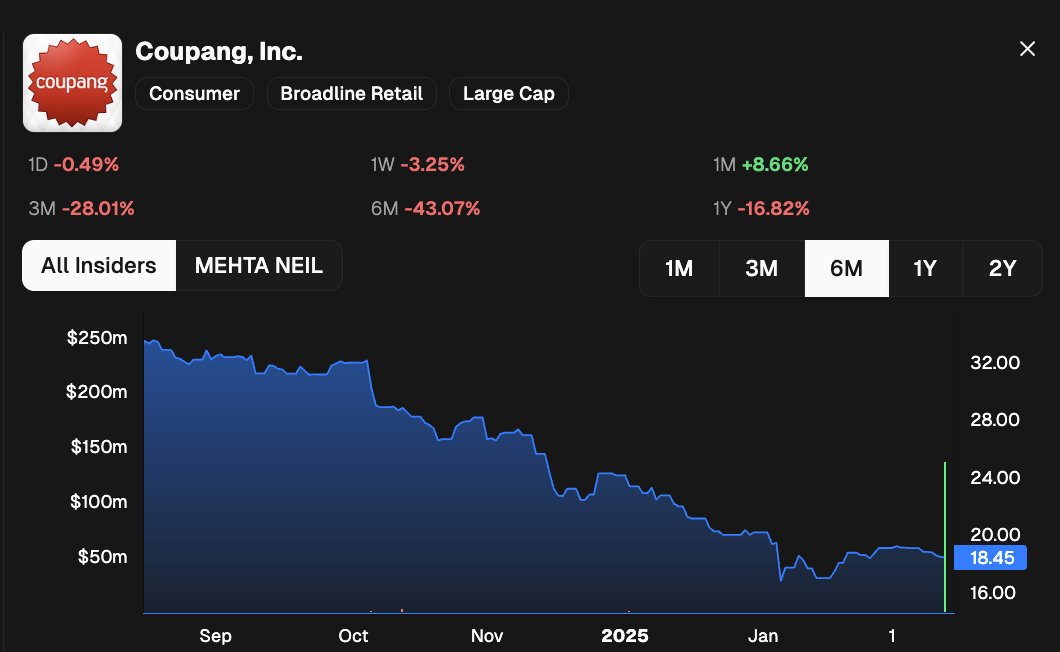Click the Jan date axis label
The height and width of the screenshot is (652, 1060).
tap(763, 636)
